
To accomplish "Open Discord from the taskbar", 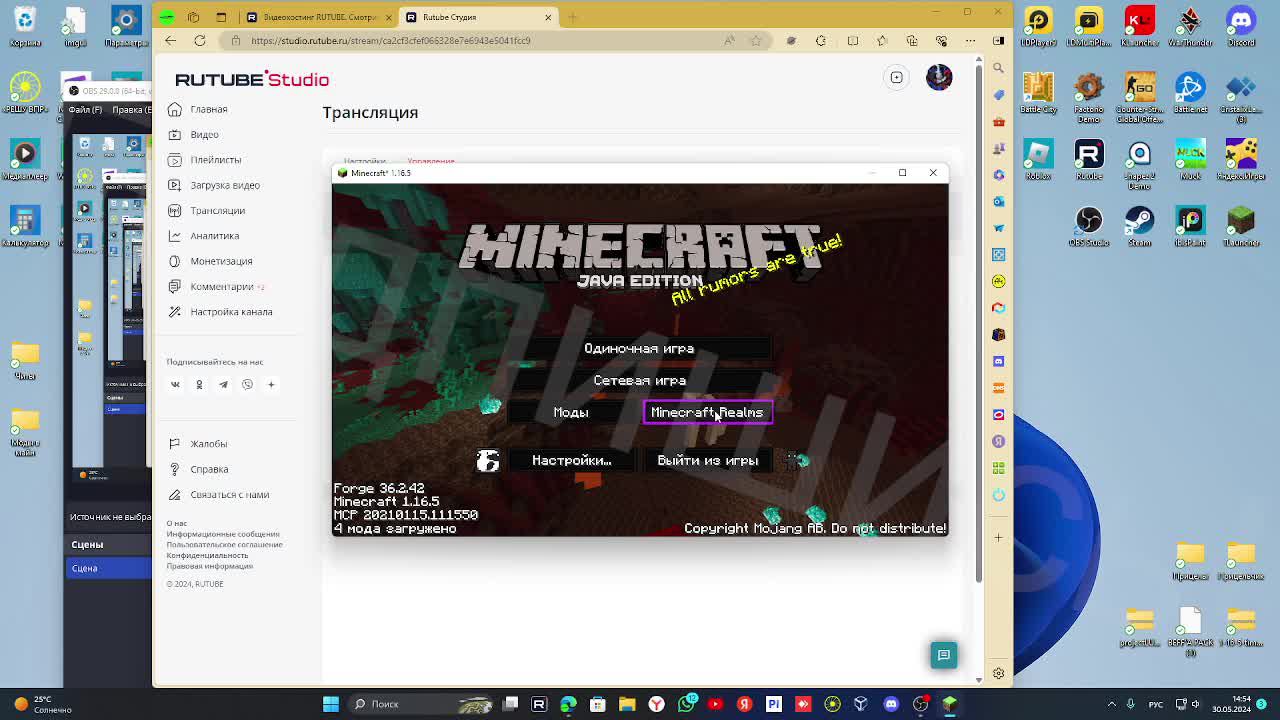I will click(891, 704).
